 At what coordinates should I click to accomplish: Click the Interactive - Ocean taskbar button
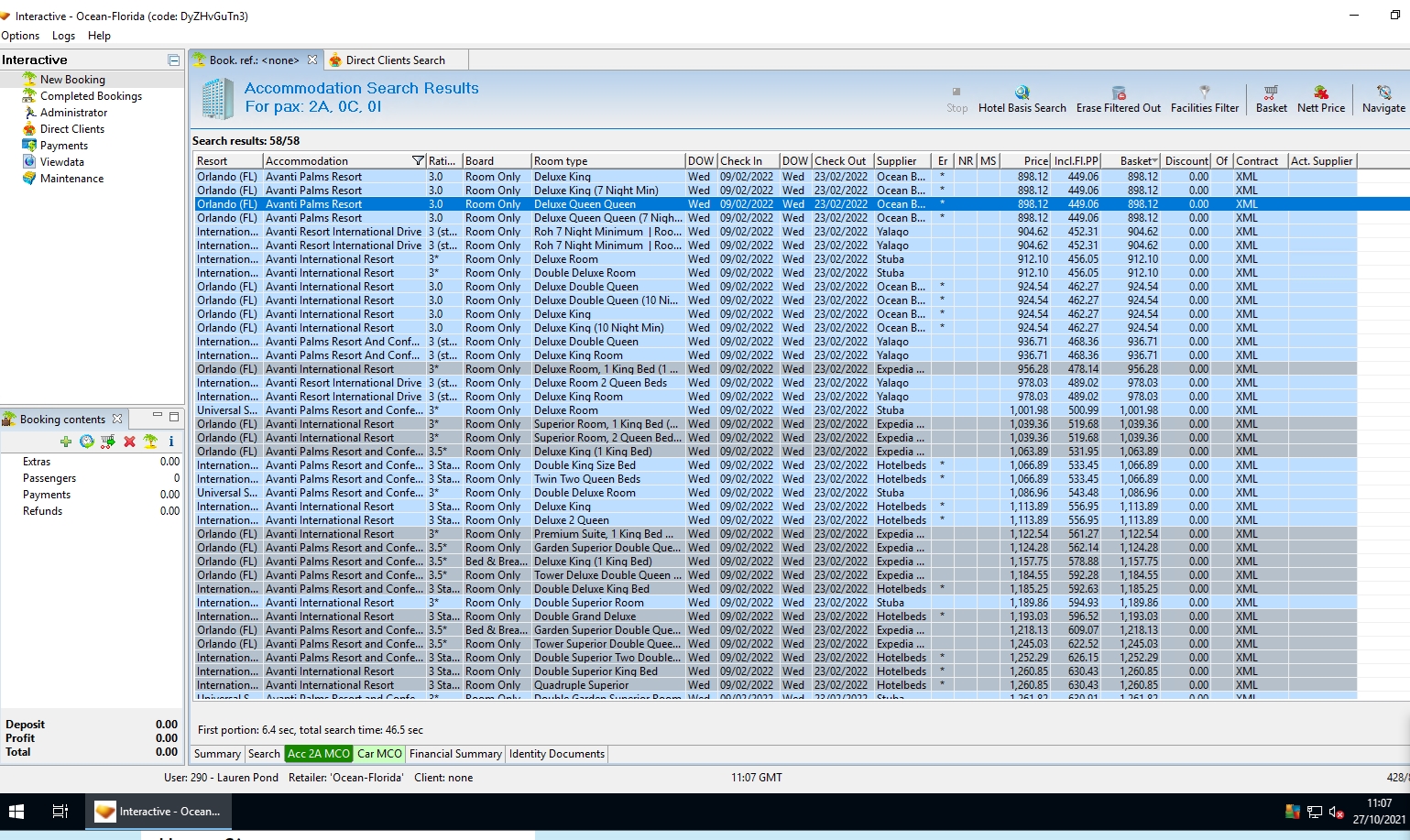(158, 812)
